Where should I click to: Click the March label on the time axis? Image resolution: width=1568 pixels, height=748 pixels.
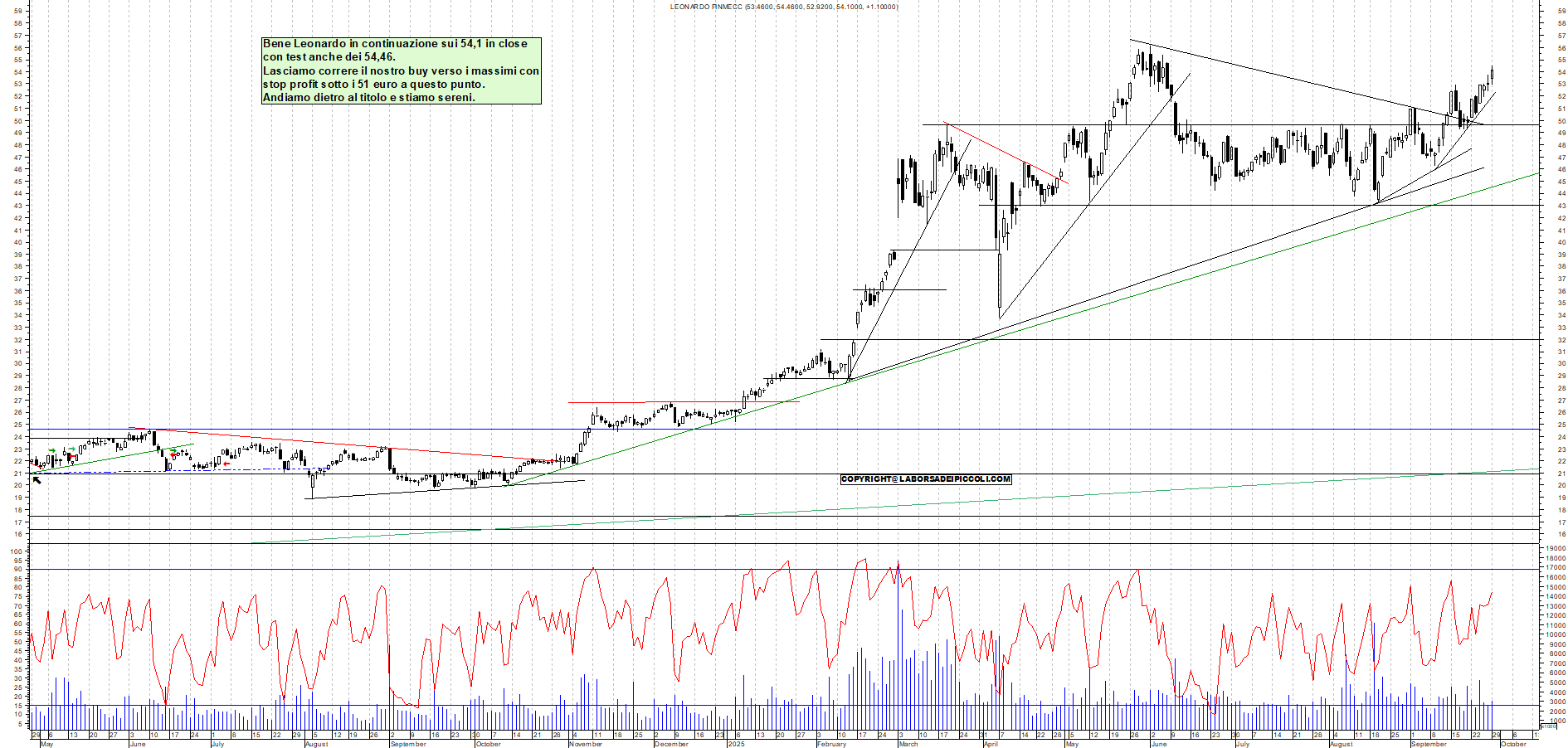(908, 744)
